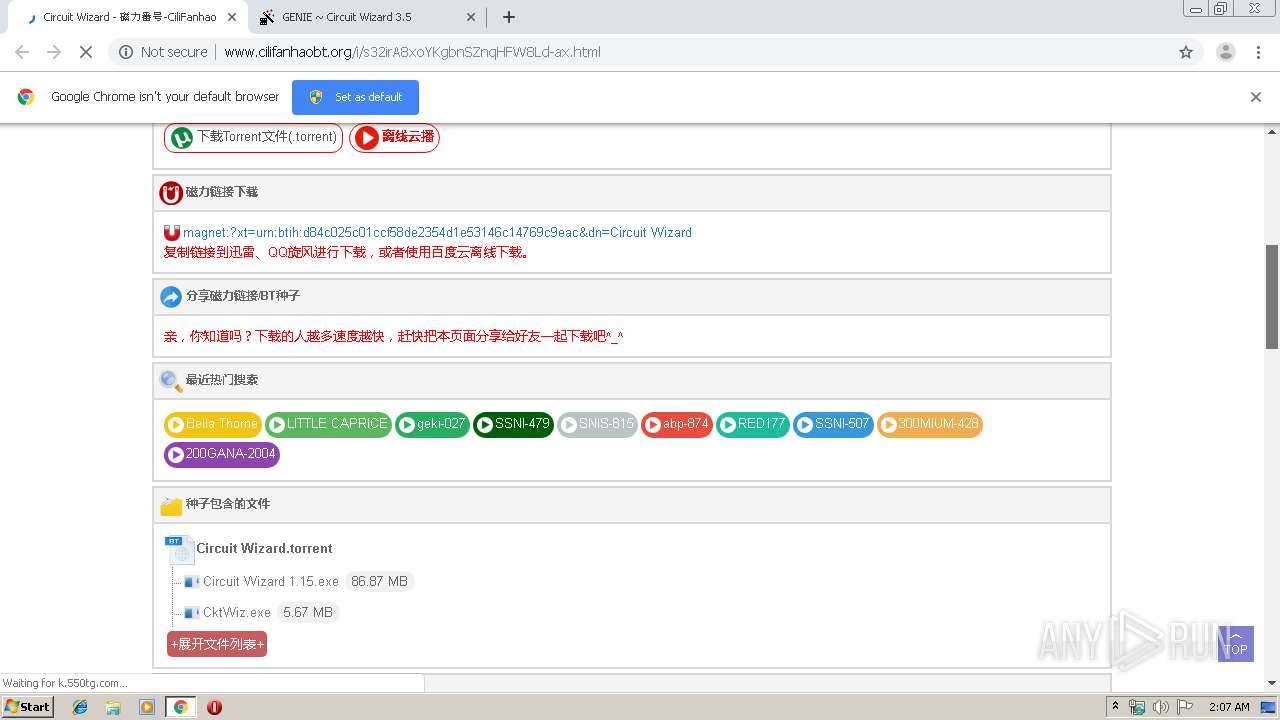The image size is (1280, 720).
Task: Click the 86.87 MB file size
Action: [379, 581]
